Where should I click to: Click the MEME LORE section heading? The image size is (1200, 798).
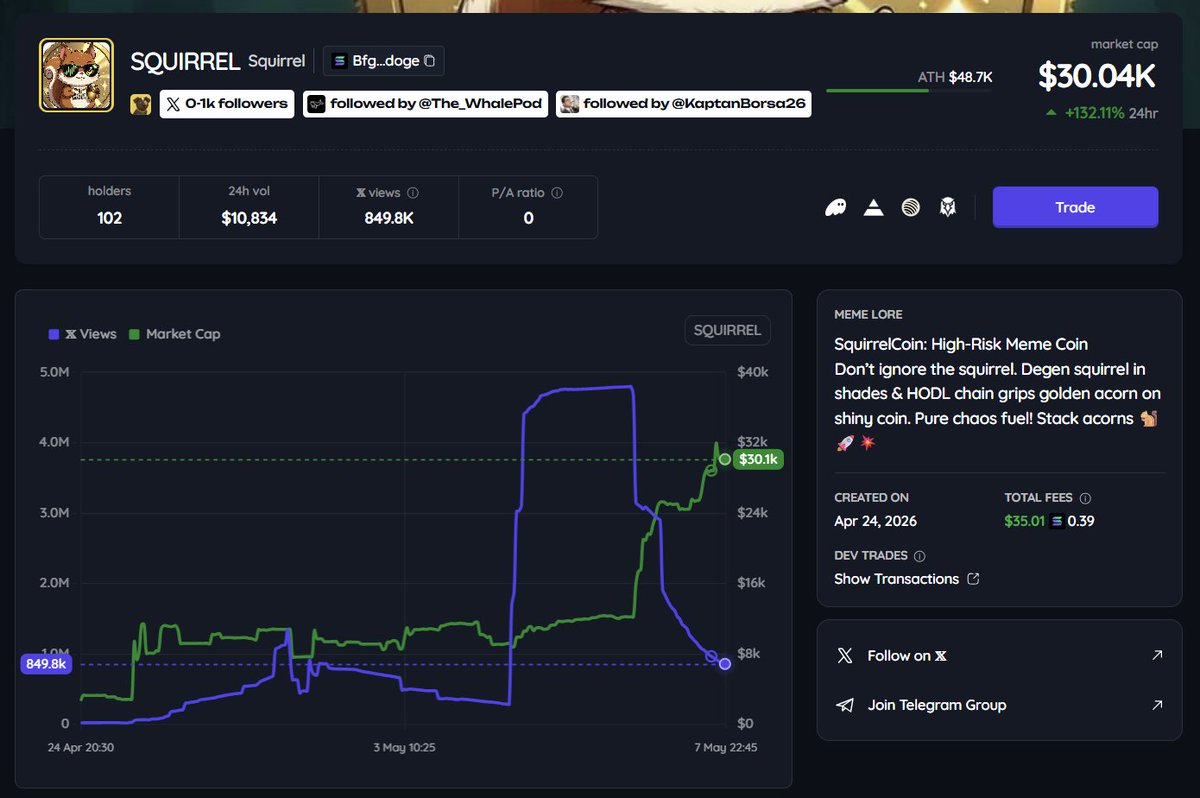[x=867, y=314]
